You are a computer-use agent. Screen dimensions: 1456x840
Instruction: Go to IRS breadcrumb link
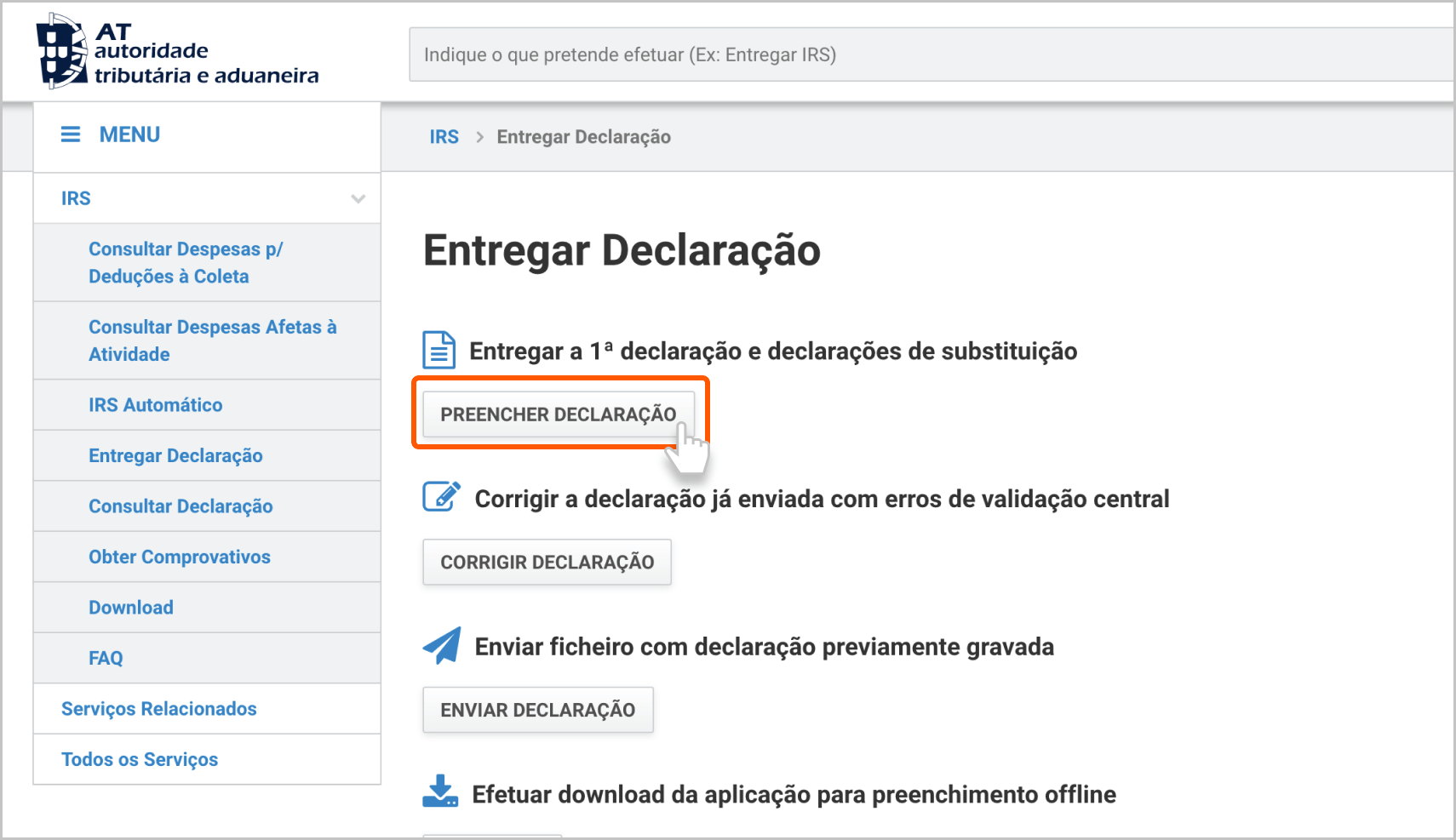tap(444, 137)
